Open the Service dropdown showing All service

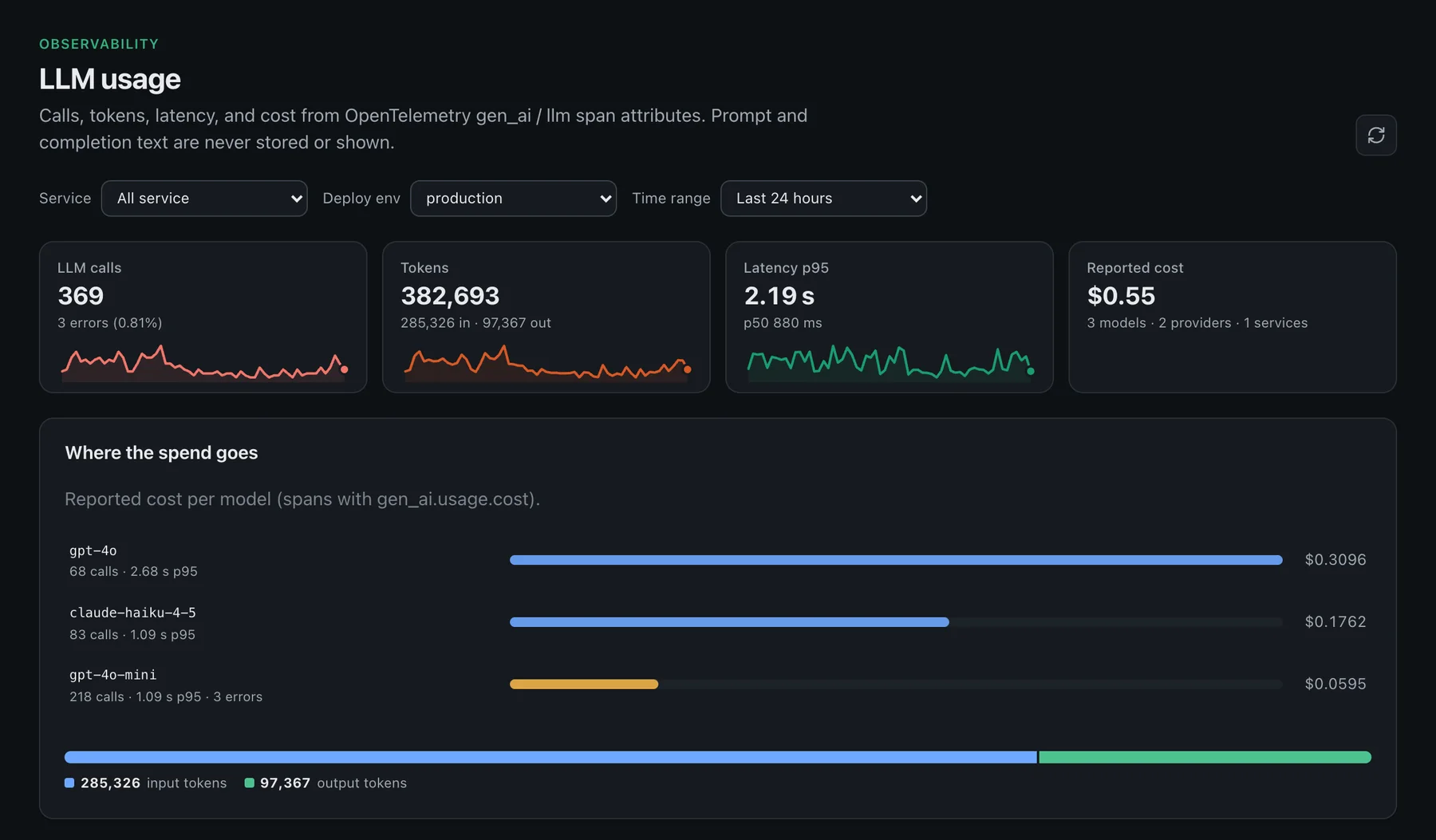tap(204, 198)
